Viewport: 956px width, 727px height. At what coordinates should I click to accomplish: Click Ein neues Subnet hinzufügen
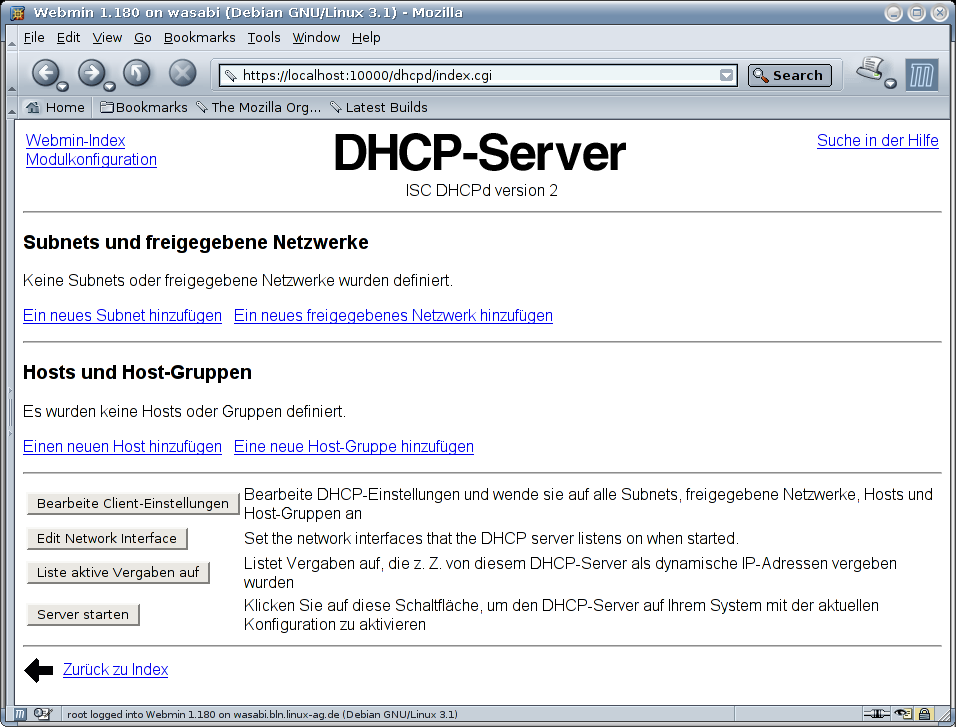(x=122, y=315)
